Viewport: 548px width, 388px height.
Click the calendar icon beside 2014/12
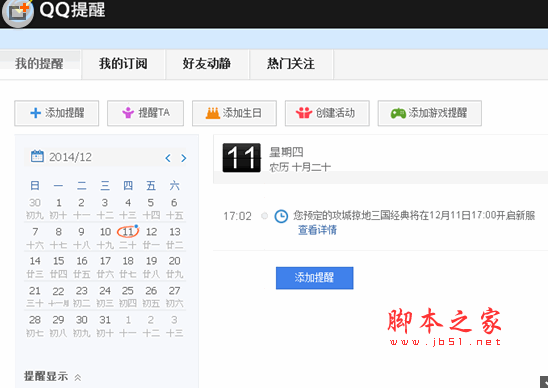click(37, 156)
